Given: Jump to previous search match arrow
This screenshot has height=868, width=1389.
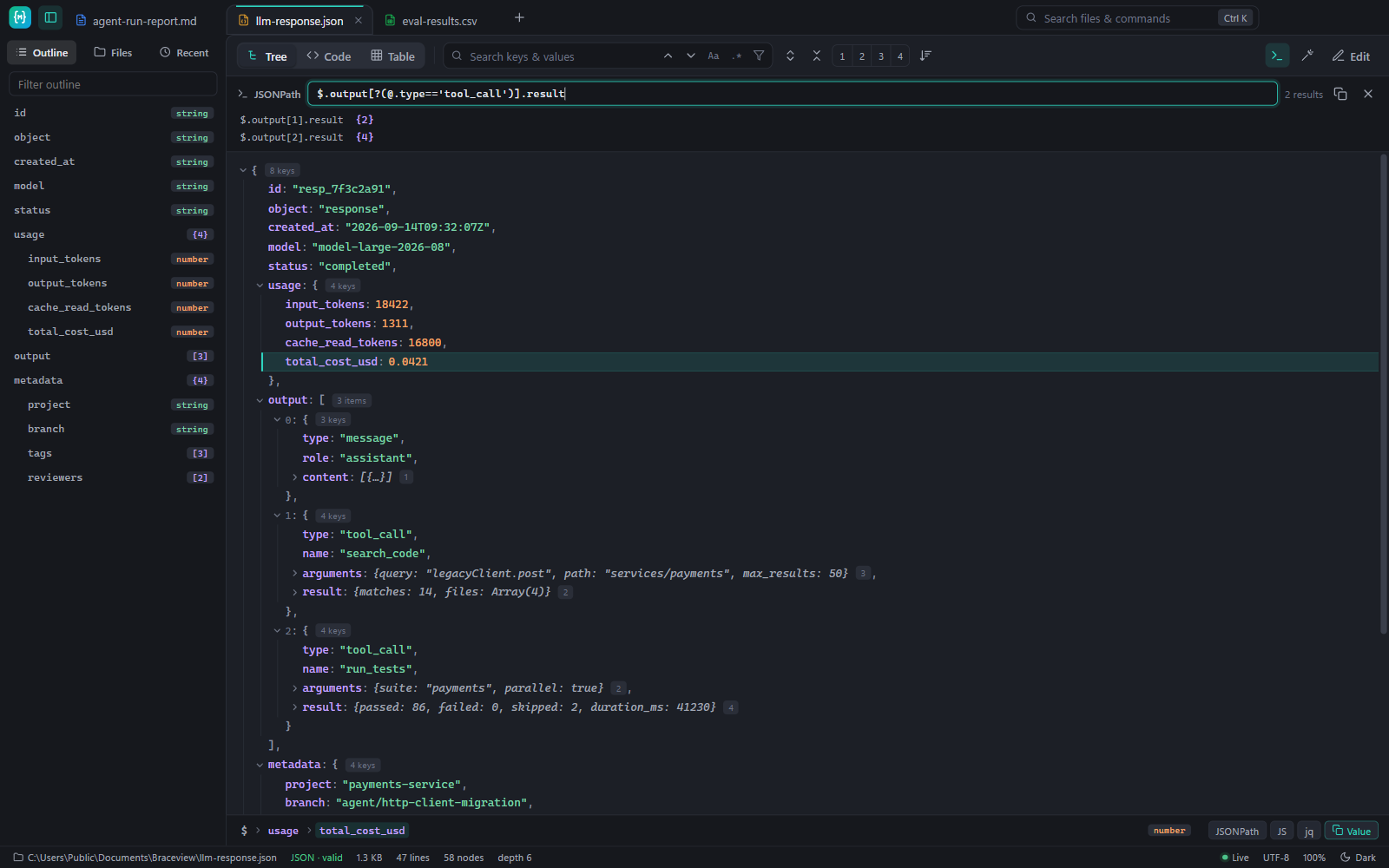Looking at the screenshot, I should tap(668, 56).
